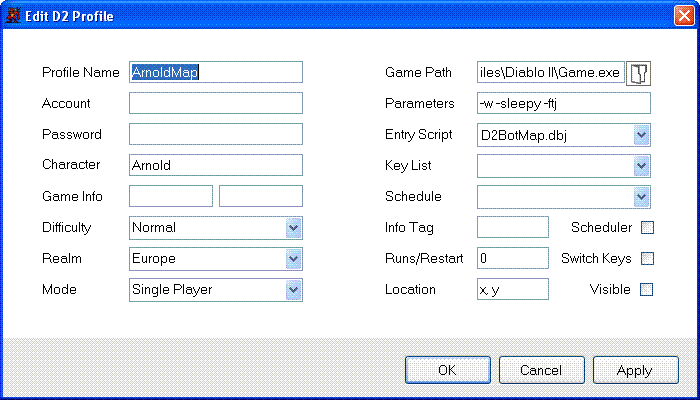Click the second Game Info field

[x=261, y=196]
